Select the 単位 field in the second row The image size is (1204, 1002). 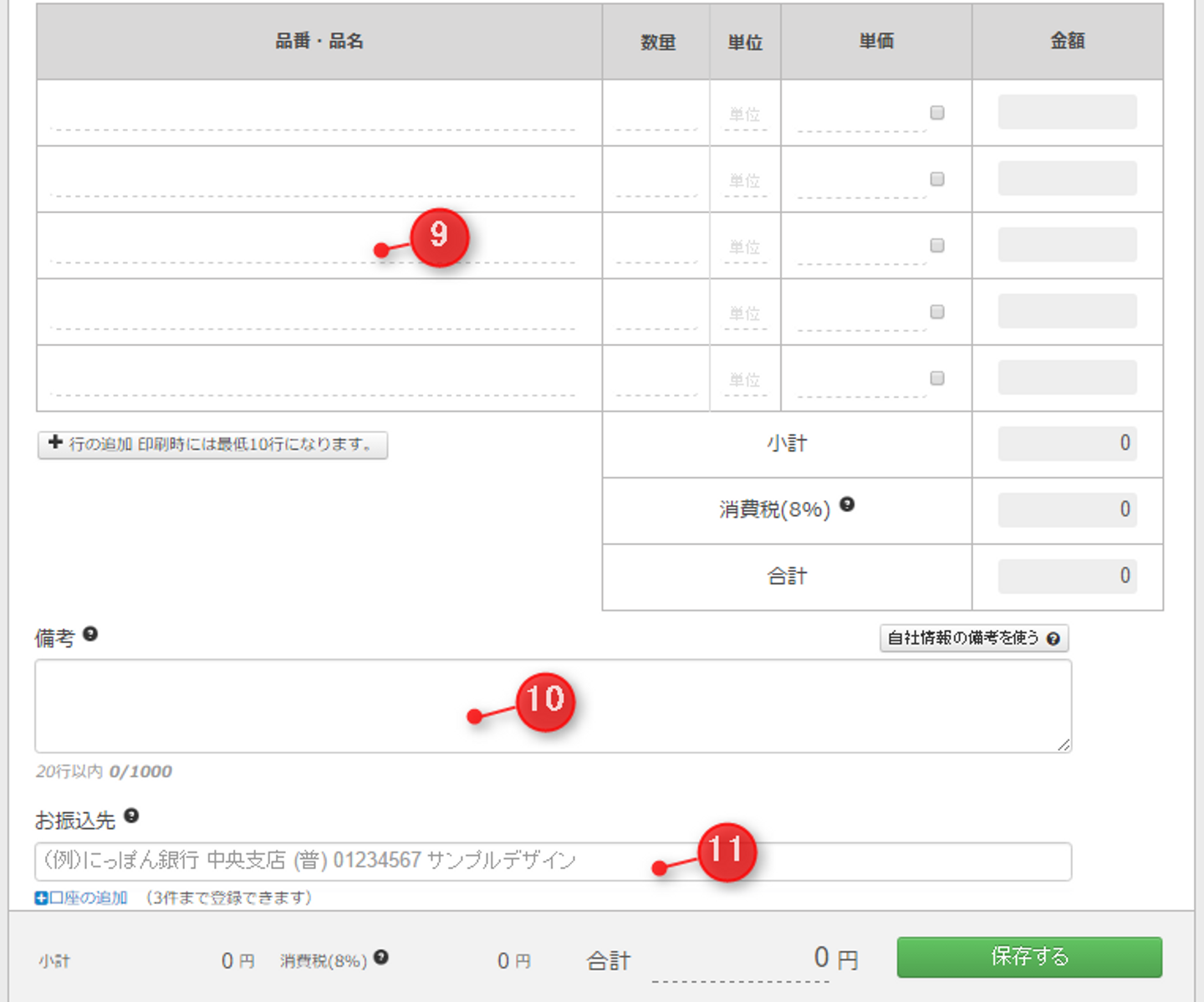point(745,181)
